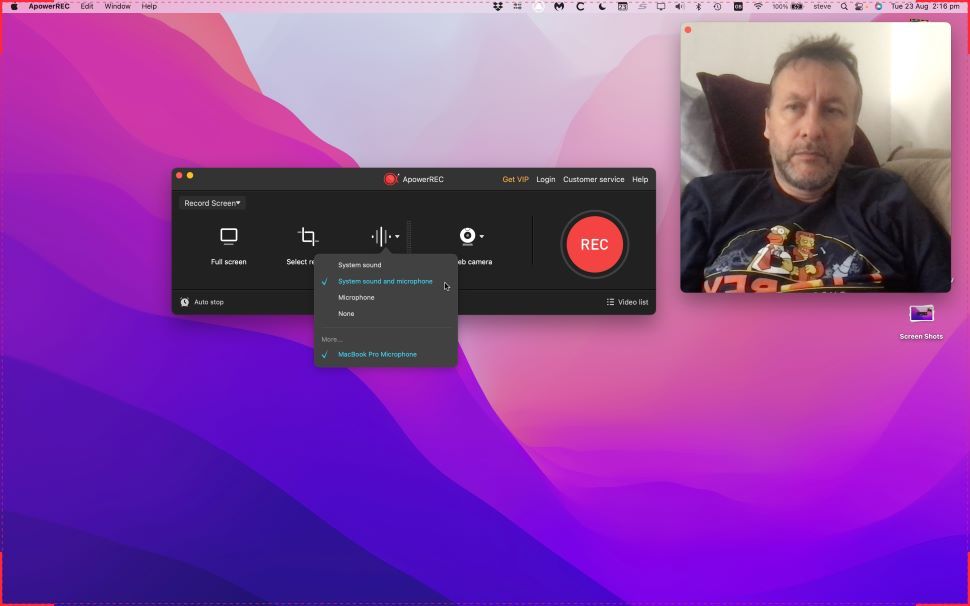Open the audio source dropdown arrow
Viewport: 970px width, 606px height.
(396, 236)
